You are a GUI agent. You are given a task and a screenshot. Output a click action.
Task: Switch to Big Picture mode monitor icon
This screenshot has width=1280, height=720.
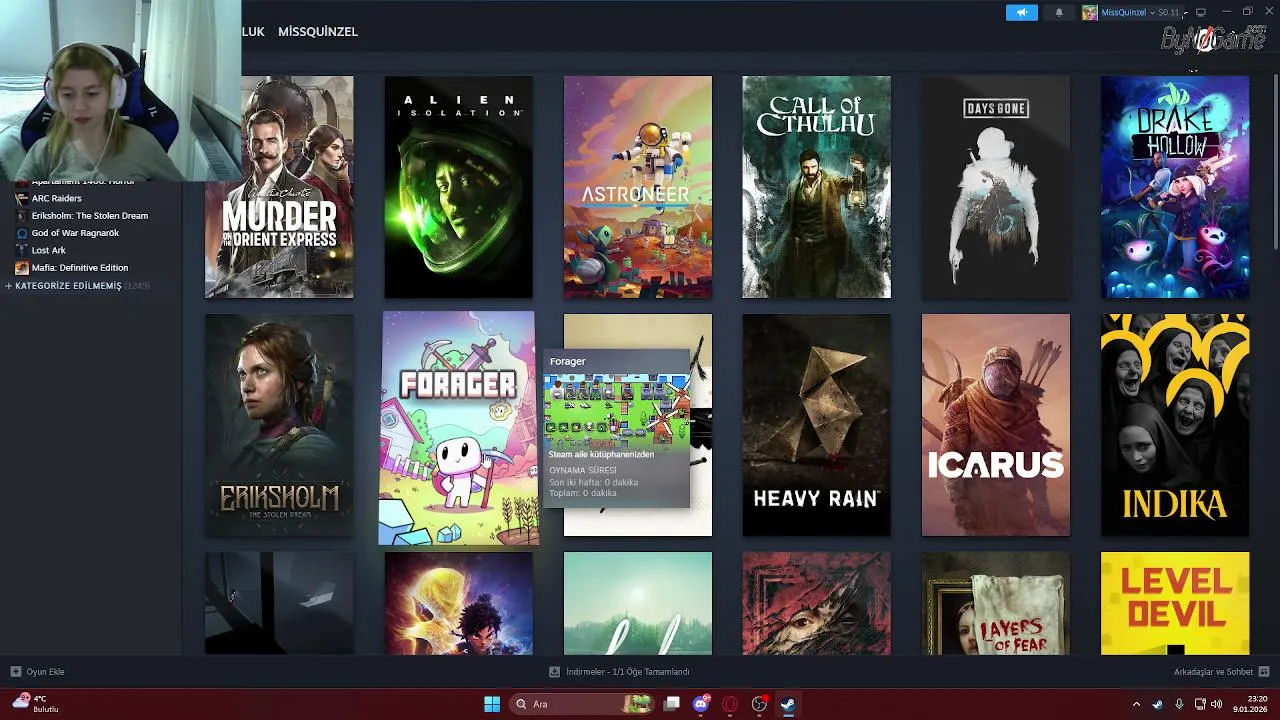[x=1201, y=12]
